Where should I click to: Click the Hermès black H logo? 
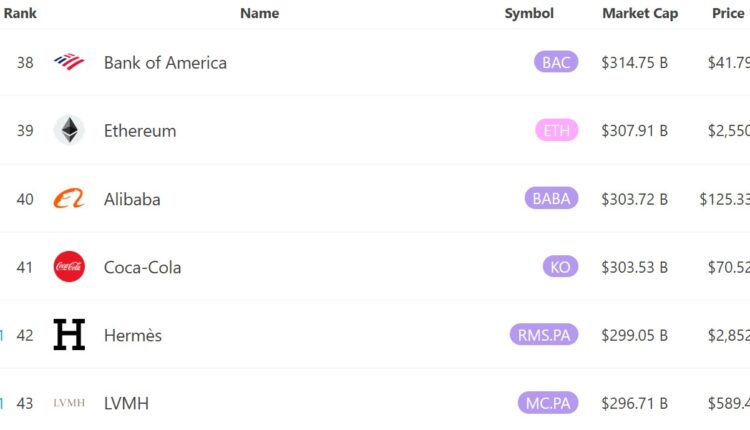click(69, 335)
